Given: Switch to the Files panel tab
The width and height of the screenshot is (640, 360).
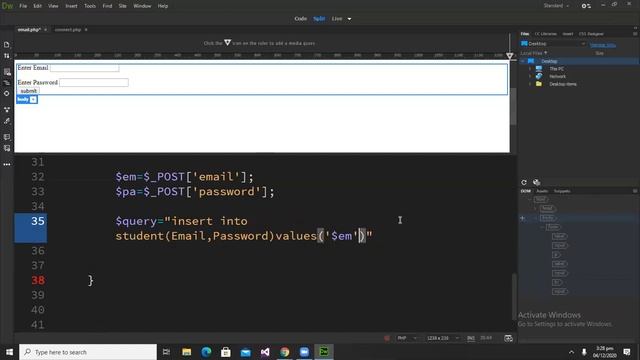Looking at the screenshot, I should tap(525, 34).
